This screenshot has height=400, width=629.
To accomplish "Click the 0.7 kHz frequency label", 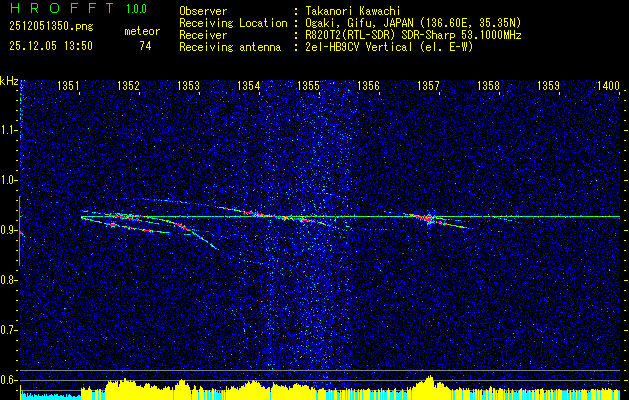I will 9,330.
